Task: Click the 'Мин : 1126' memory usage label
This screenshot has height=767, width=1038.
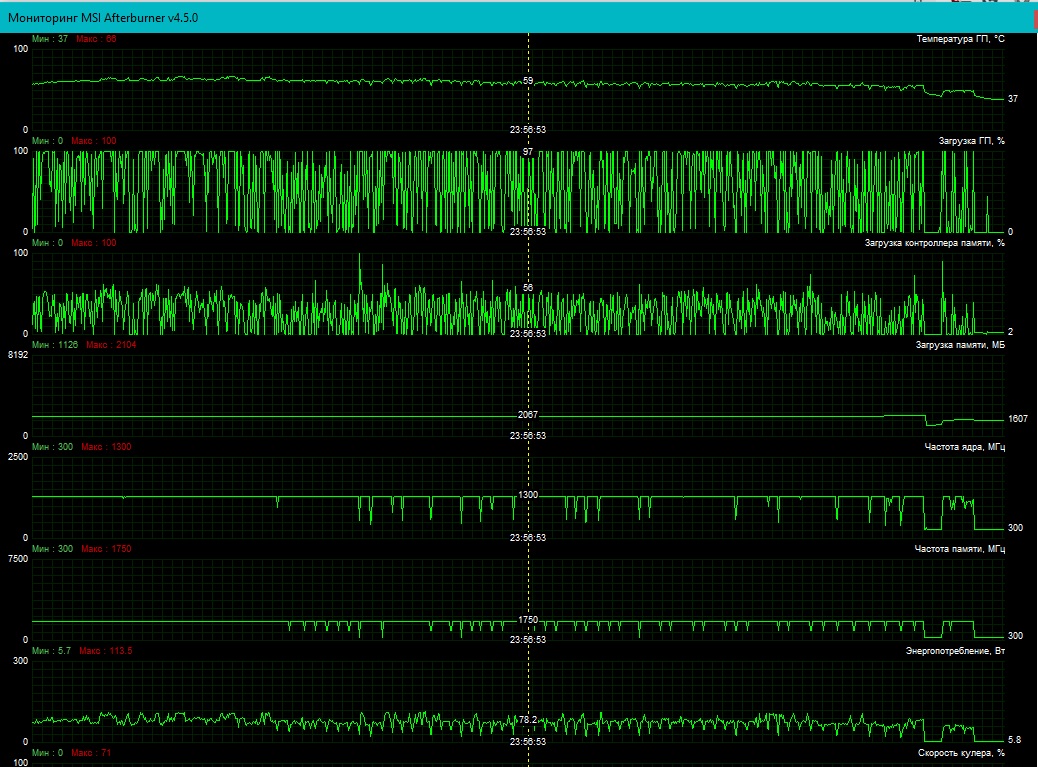Action: point(55,345)
